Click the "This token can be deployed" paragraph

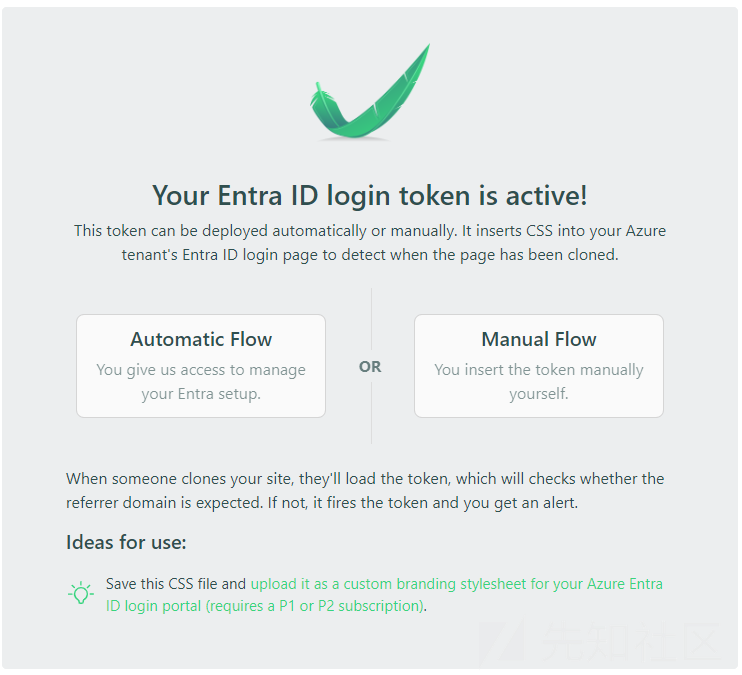(x=370, y=243)
